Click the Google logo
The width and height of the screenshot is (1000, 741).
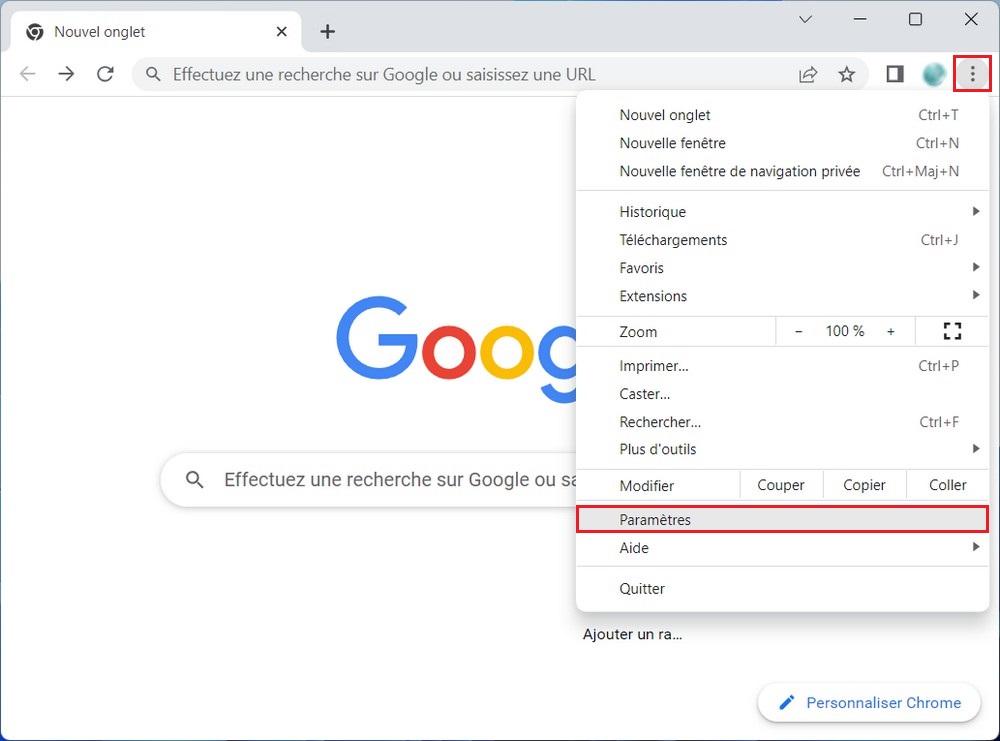point(456,348)
